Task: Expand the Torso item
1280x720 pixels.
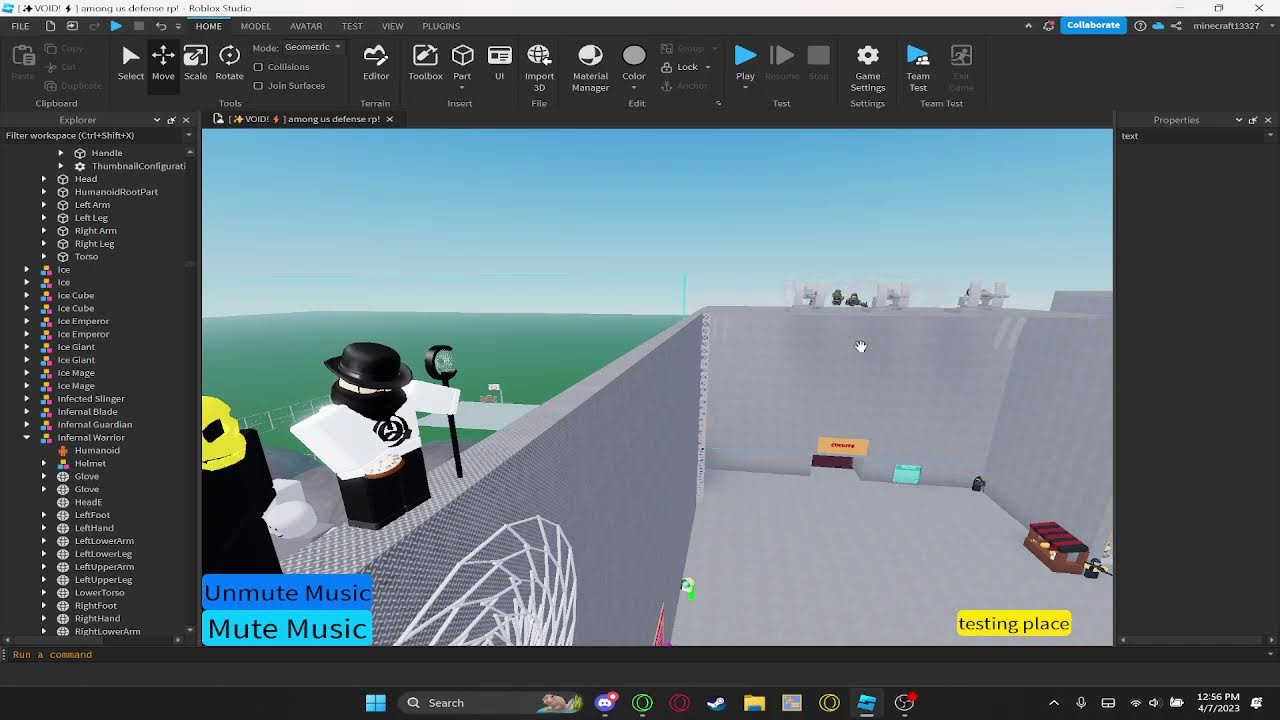Action: [43, 256]
